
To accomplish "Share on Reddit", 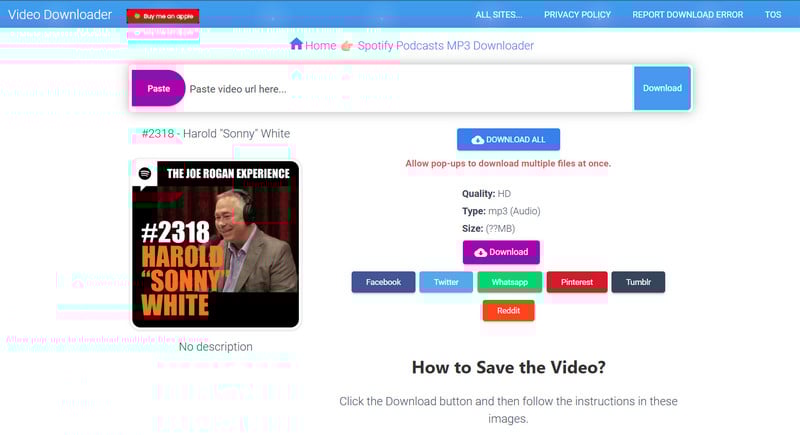I will pos(508,311).
